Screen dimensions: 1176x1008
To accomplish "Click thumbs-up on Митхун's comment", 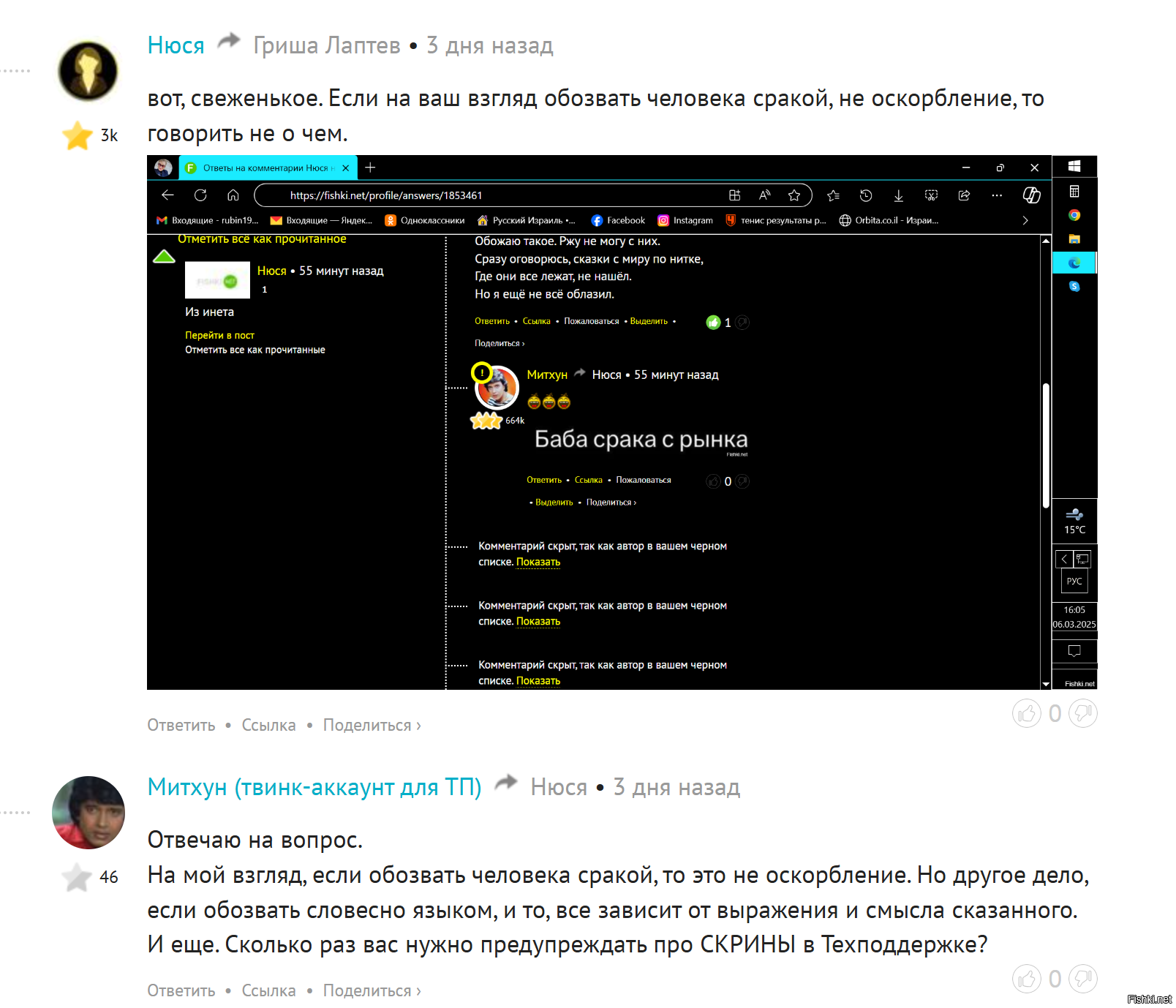I will pyautogui.click(x=1026, y=979).
